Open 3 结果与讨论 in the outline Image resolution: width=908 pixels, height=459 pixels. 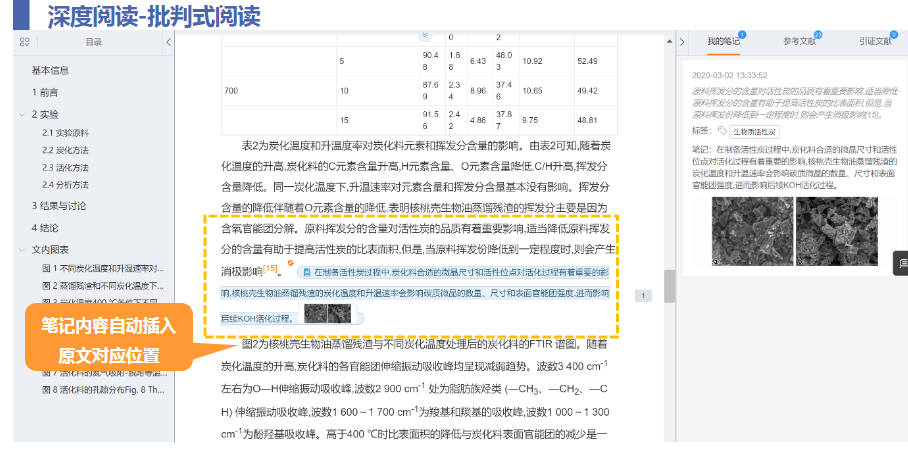(x=60, y=205)
